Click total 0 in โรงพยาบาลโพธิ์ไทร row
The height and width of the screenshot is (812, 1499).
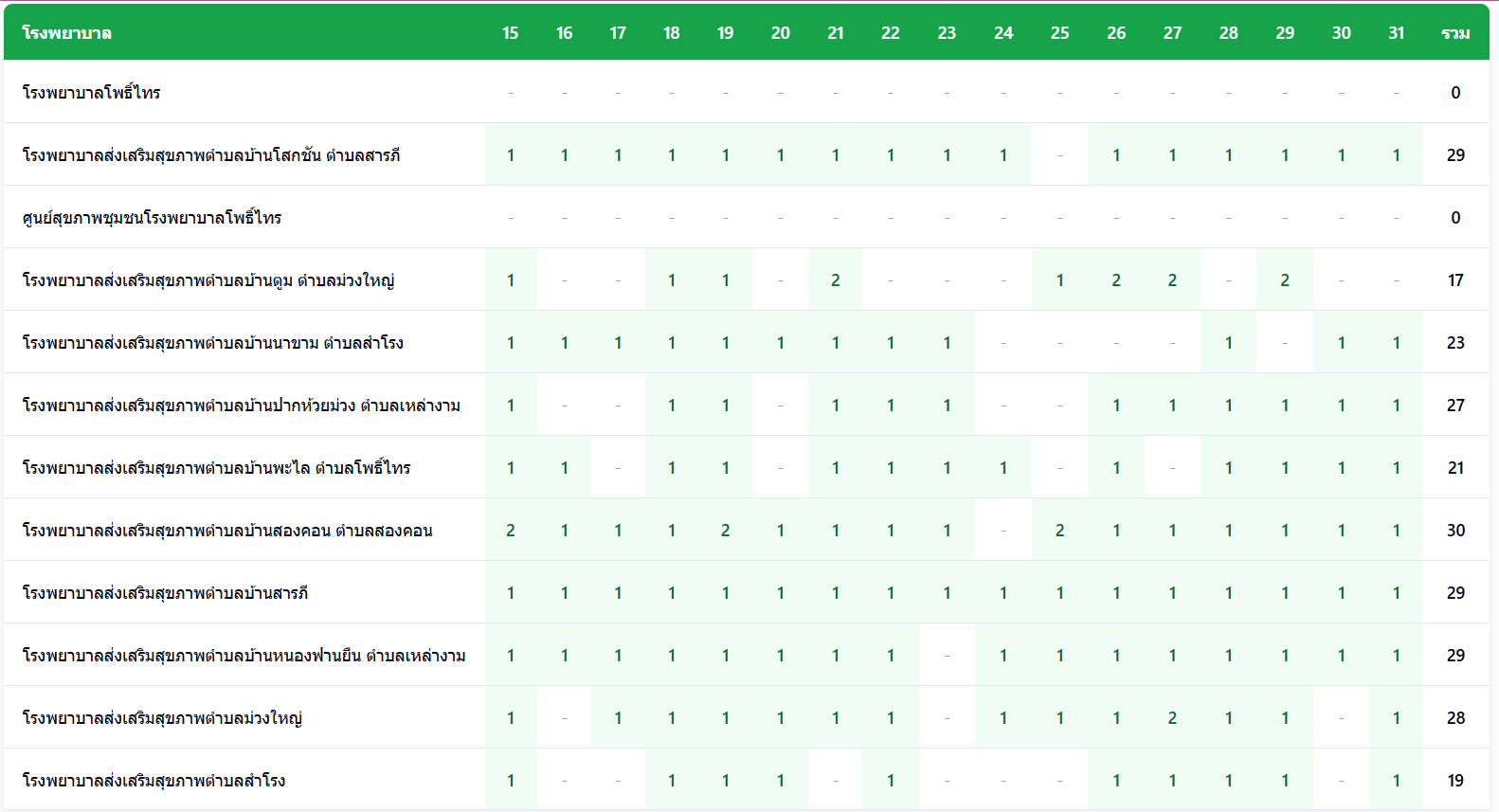point(1455,92)
